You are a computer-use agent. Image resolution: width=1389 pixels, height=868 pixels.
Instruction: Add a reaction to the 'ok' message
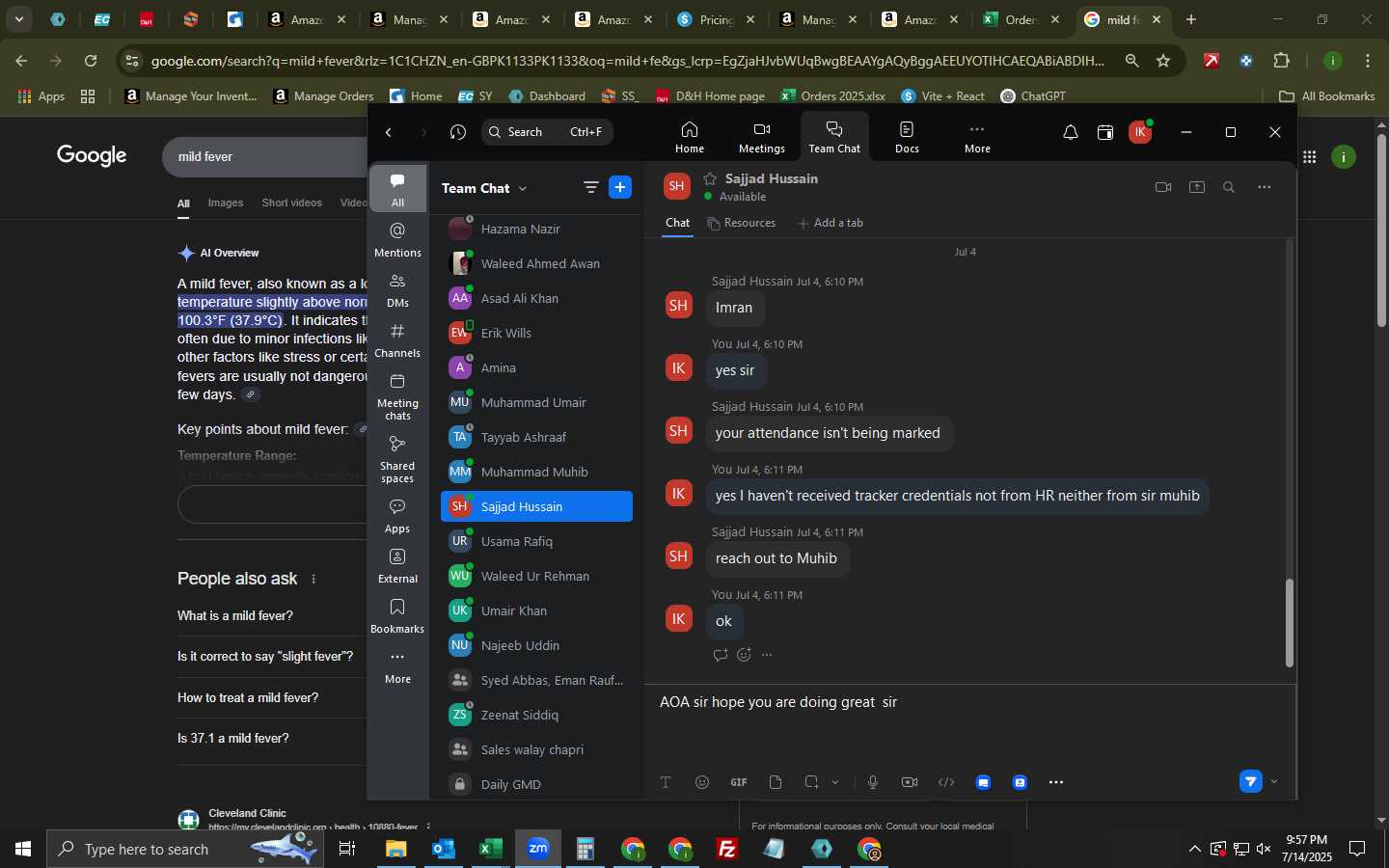point(744,655)
